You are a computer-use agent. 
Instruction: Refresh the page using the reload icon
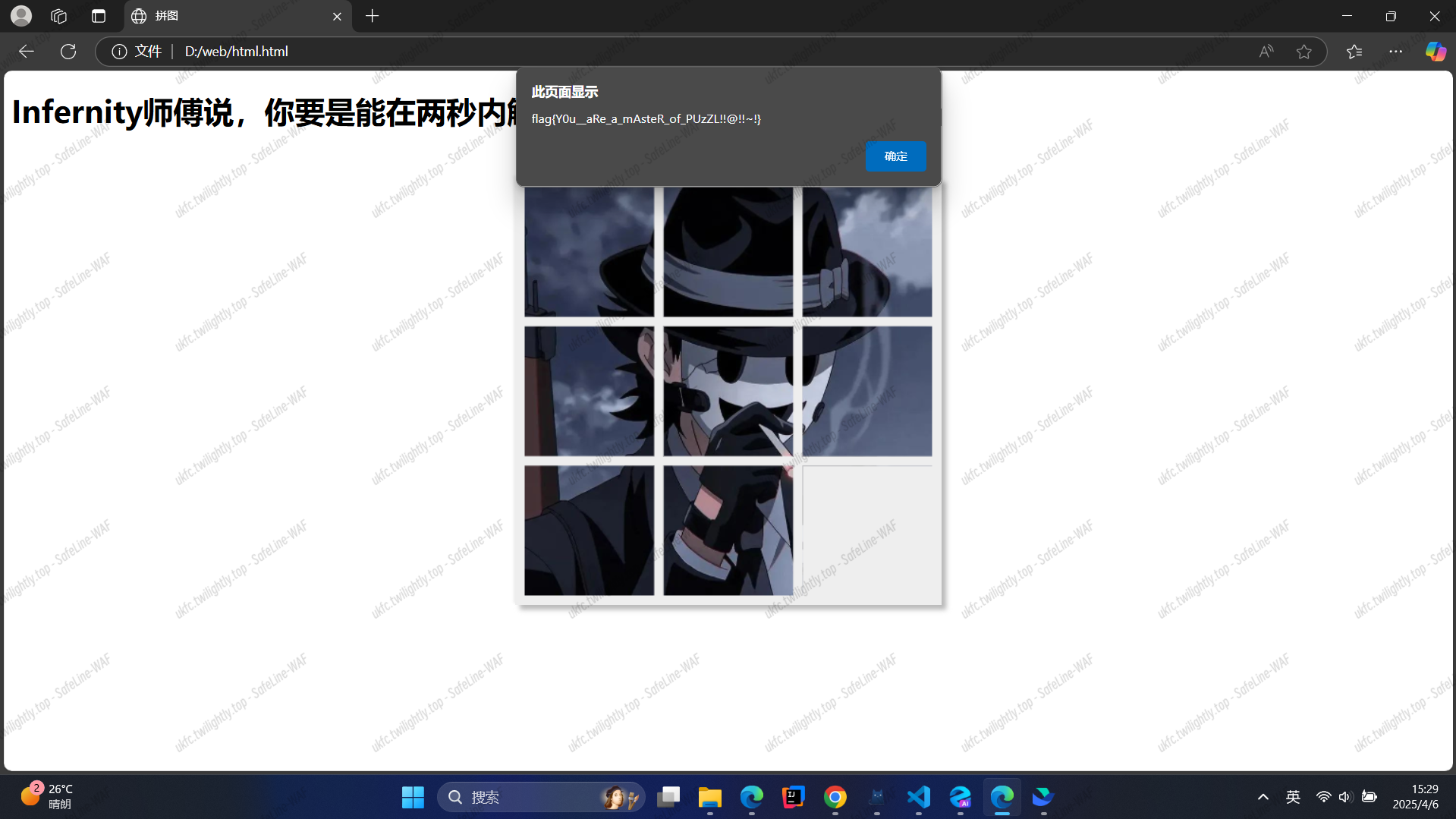point(68,52)
